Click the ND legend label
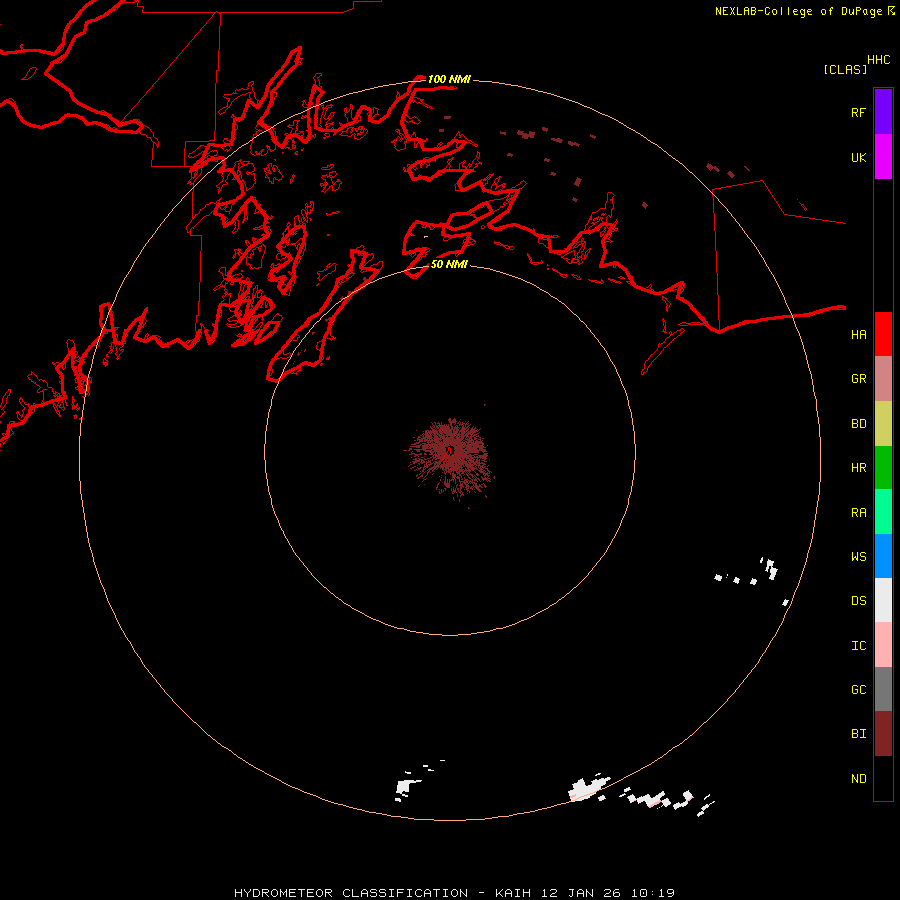 858,779
